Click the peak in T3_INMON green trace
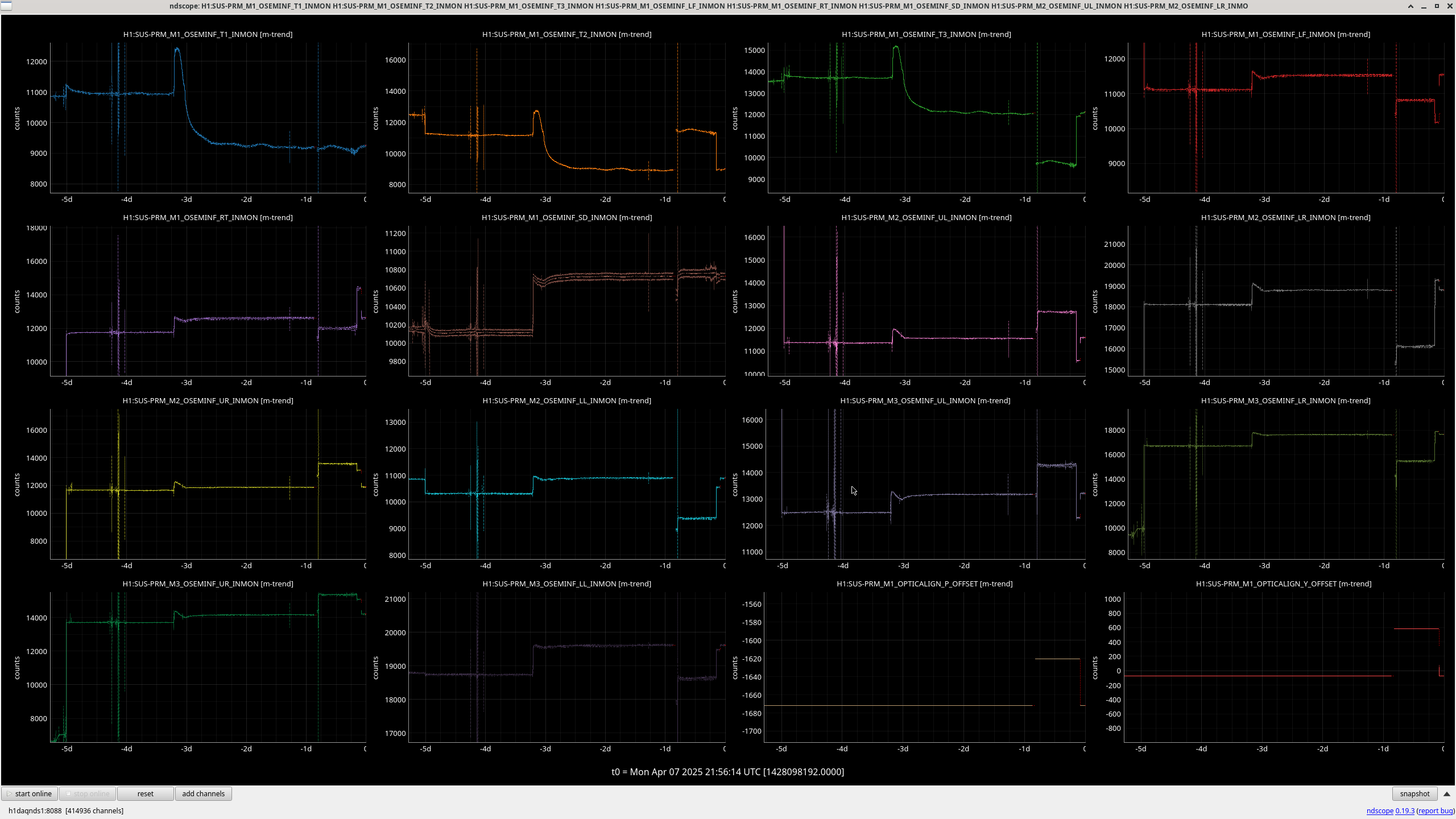 pyautogui.click(x=896, y=47)
